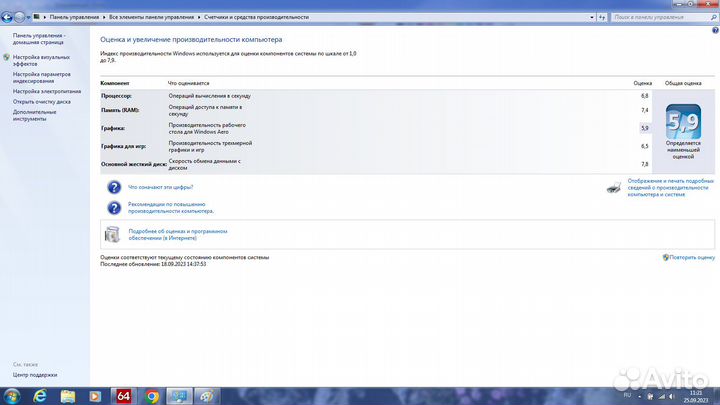Open 'Подробнее об оценках и программном обеспечении' link

click(178, 235)
